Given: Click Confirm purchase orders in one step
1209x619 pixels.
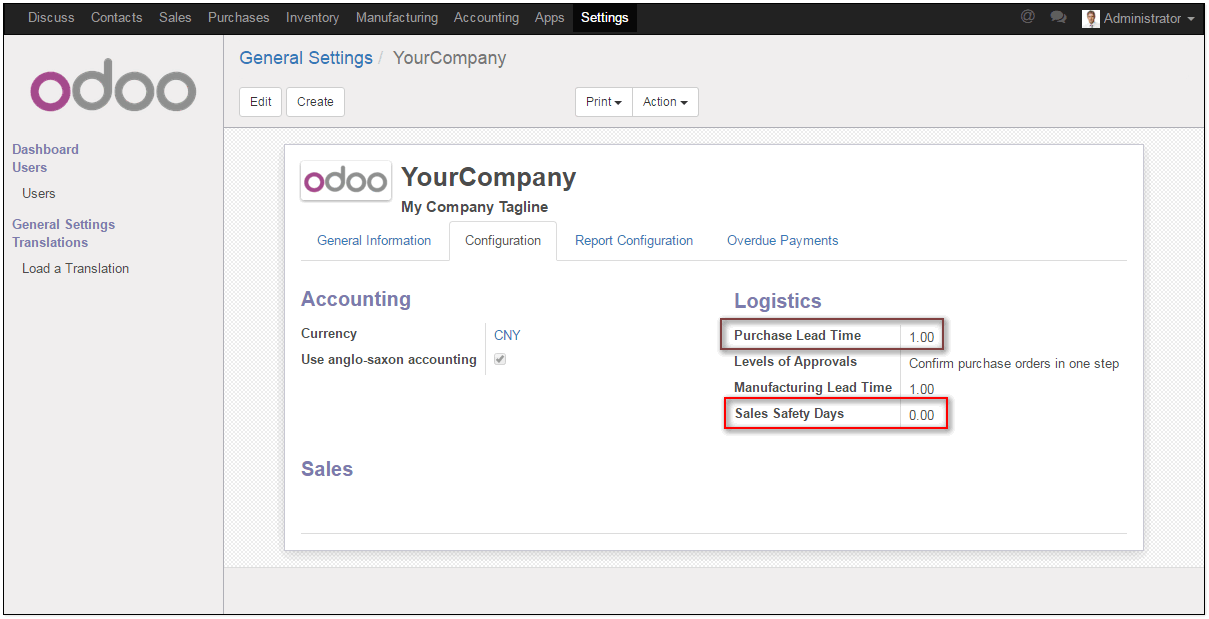Looking at the screenshot, I should pyautogui.click(x=1014, y=363).
